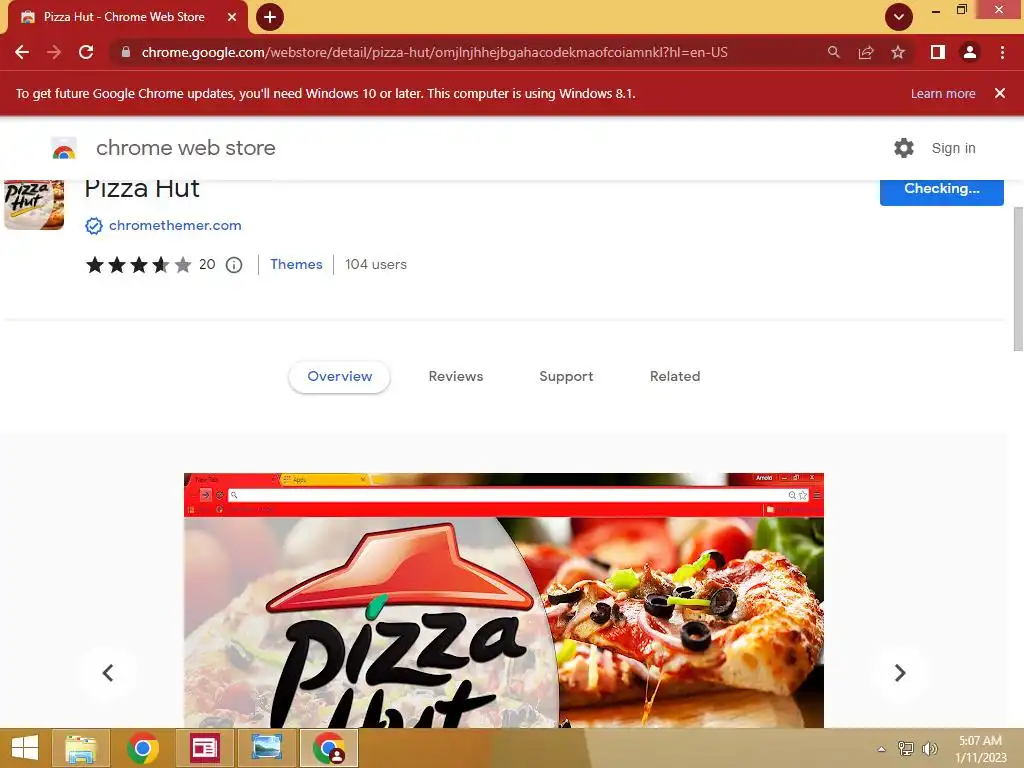Go back to previous page

coord(22,52)
